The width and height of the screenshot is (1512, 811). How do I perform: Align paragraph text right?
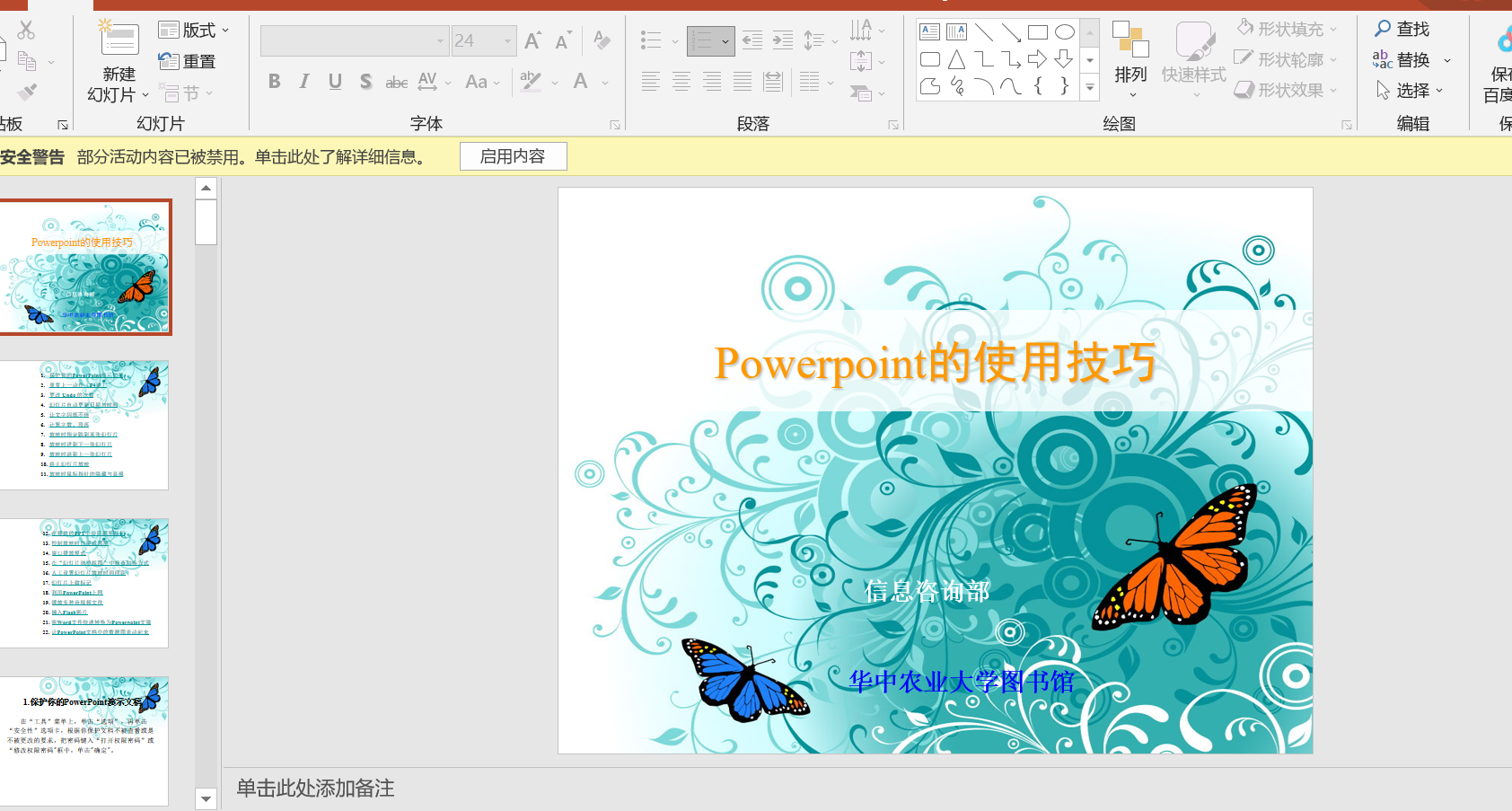[712, 82]
